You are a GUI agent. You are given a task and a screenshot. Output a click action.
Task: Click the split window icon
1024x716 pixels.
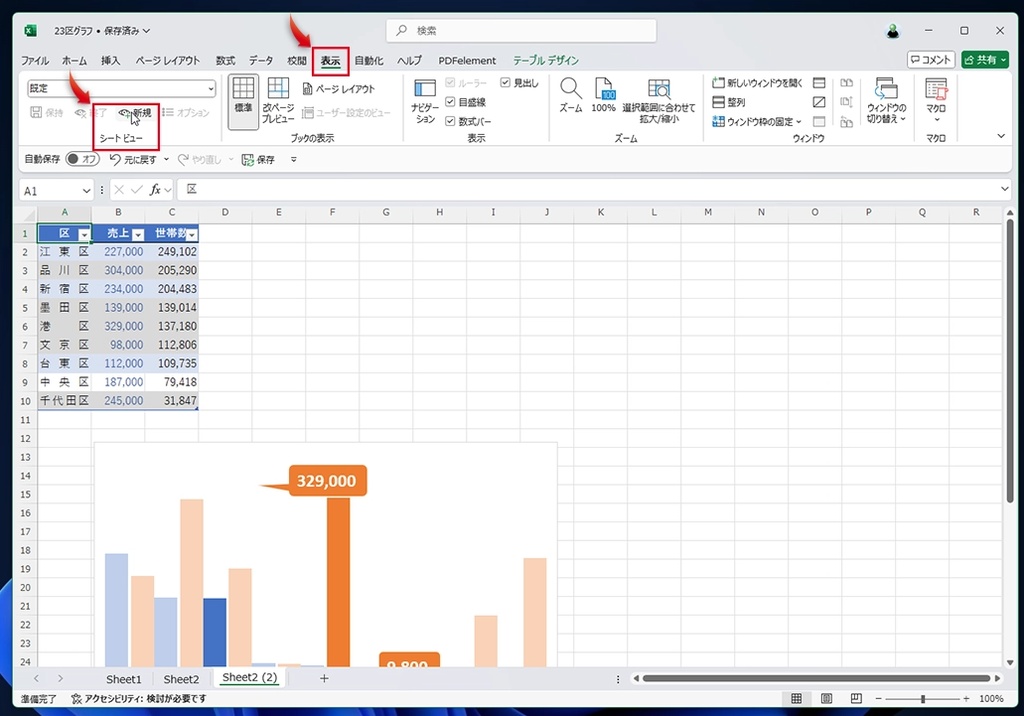[x=819, y=83]
